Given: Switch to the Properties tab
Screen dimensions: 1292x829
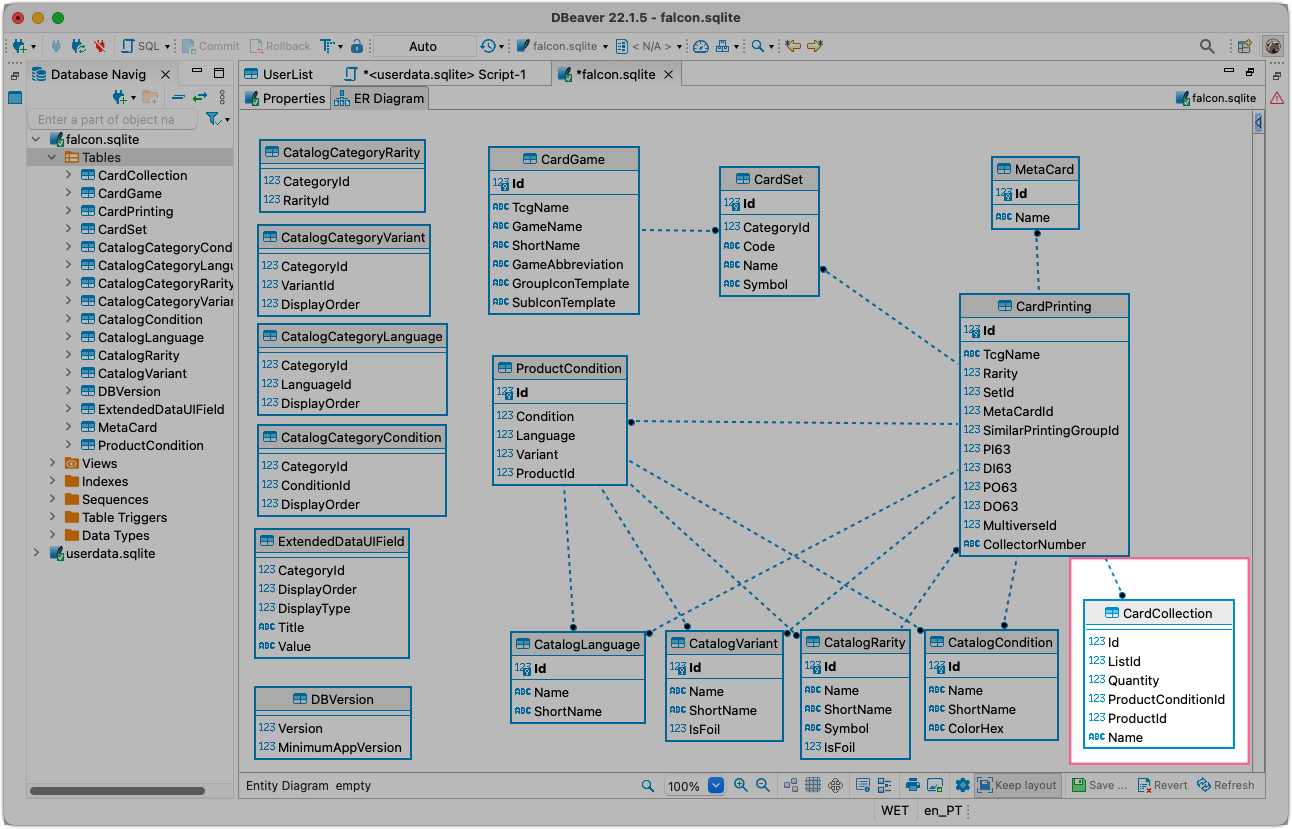Looking at the screenshot, I should [x=285, y=98].
